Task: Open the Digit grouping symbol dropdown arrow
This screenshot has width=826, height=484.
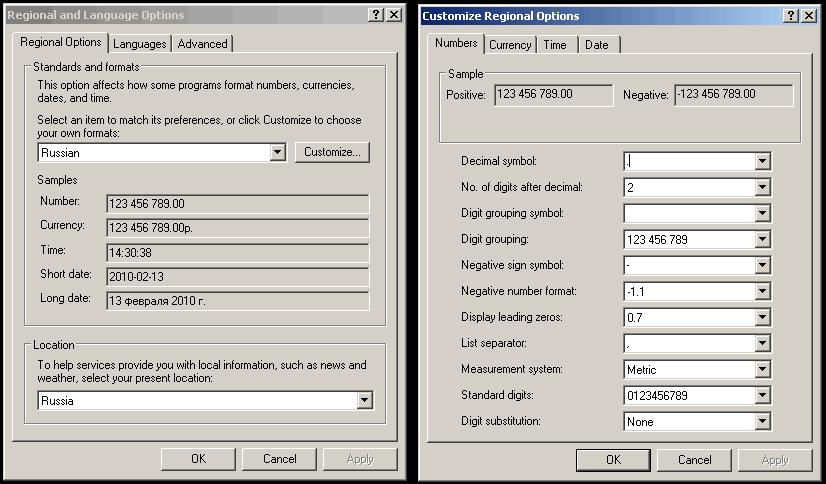Action: click(762, 213)
